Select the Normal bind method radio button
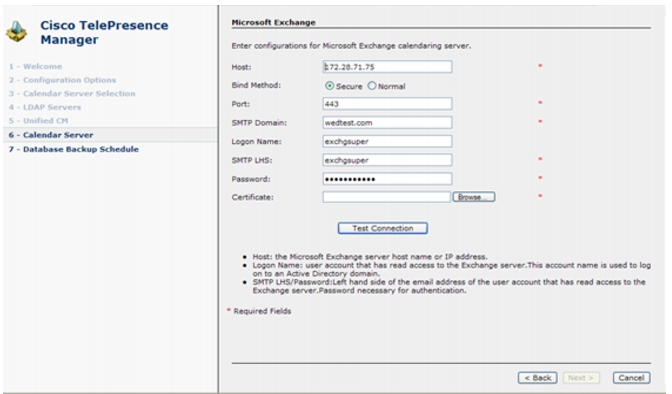672x394 pixels. tap(372, 86)
